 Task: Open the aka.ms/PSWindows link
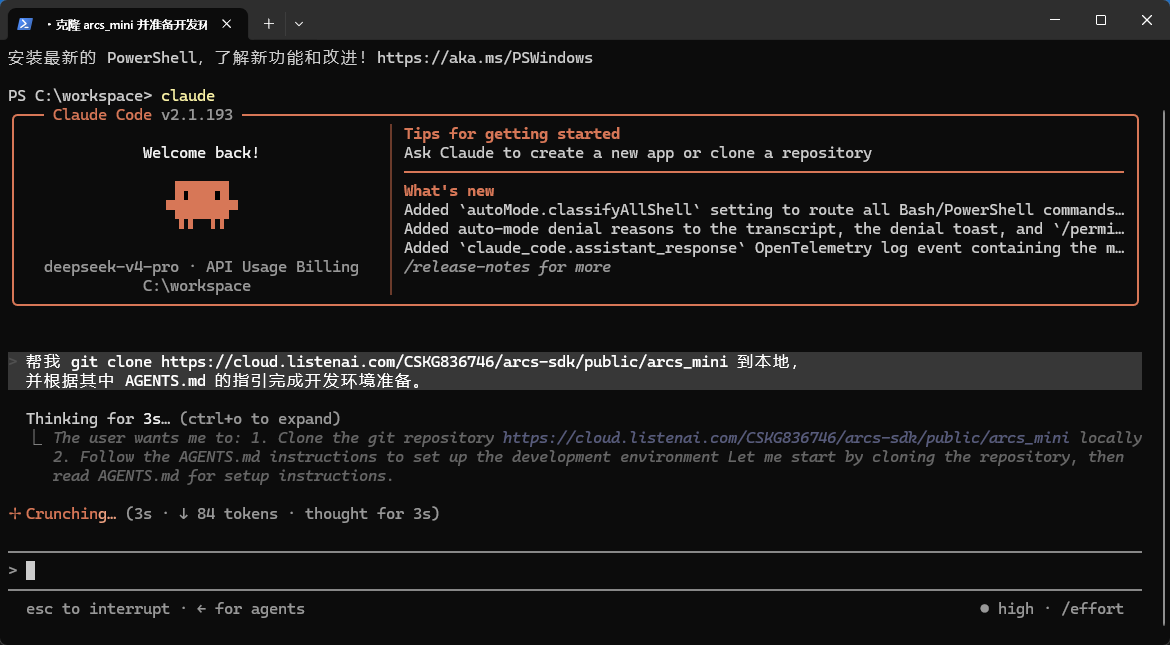[x=485, y=57]
